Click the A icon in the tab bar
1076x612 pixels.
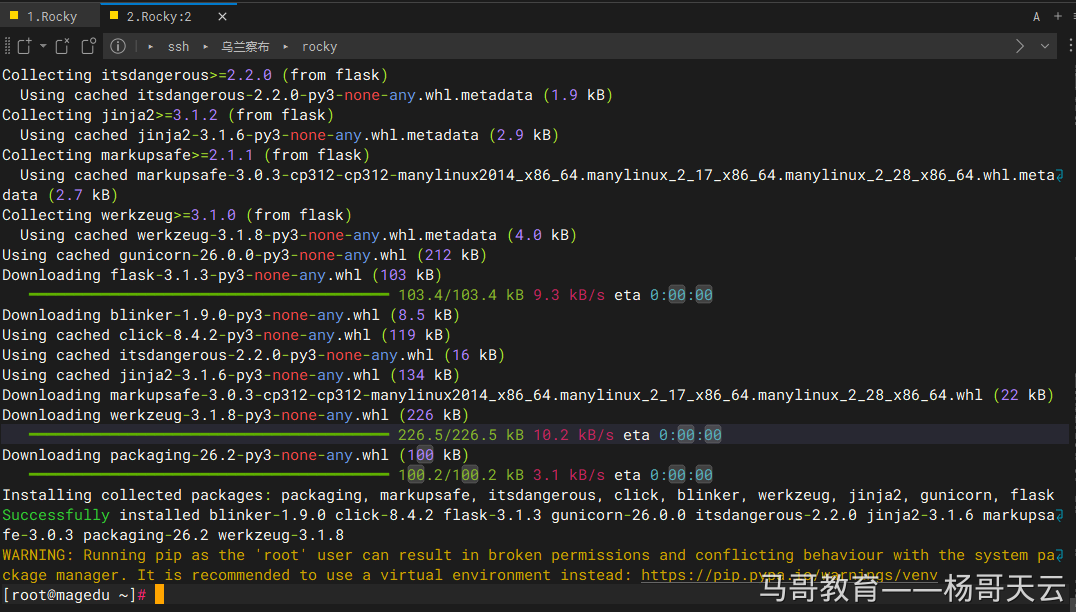[1036, 16]
